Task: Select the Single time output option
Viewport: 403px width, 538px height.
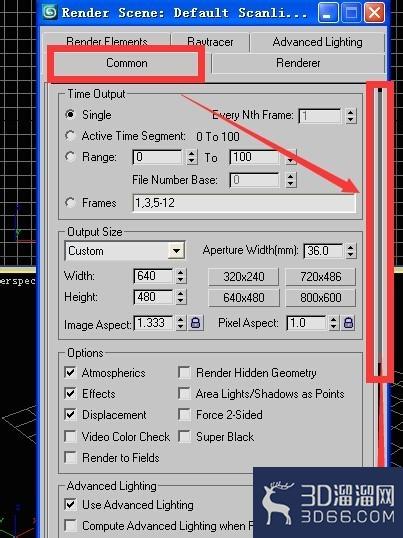Action: click(70, 115)
